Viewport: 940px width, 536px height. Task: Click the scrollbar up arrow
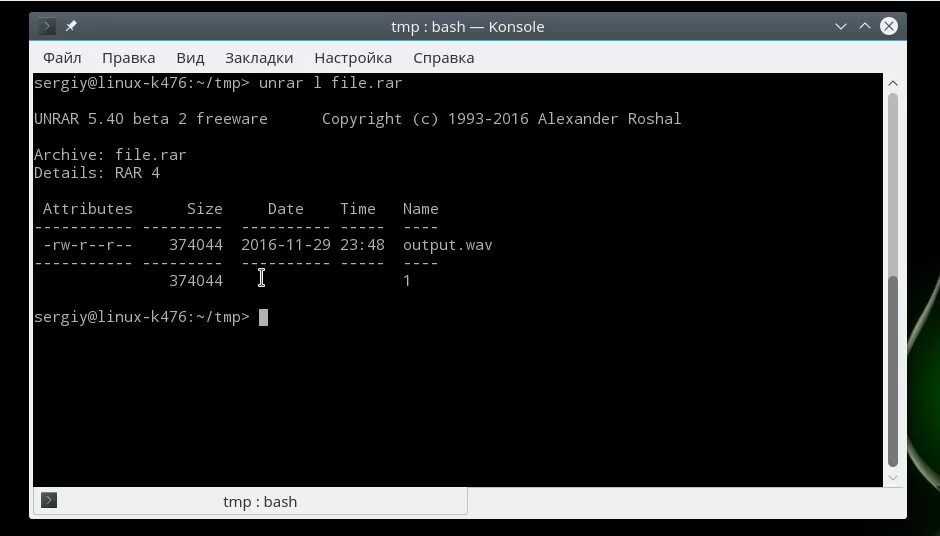click(x=893, y=83)
